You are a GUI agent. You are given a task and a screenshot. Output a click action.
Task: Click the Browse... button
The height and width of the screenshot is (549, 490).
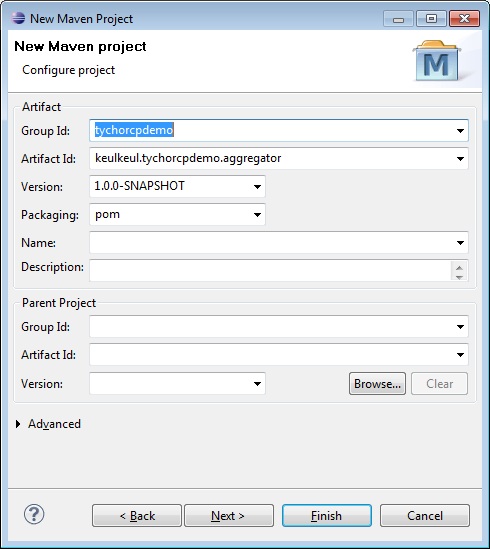(377, 384)
